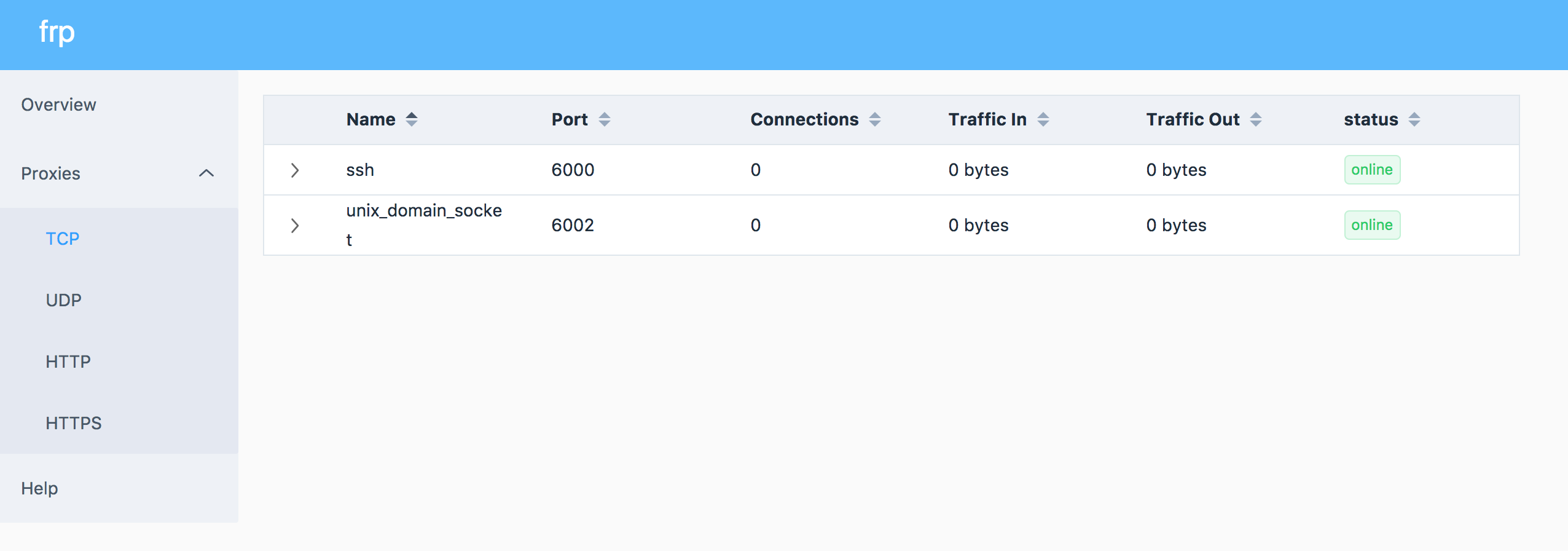Toggle Traffic In sort arrows
This screenshot has width=1568, height=551.
pyautogui.click(x=1043, y=119)
